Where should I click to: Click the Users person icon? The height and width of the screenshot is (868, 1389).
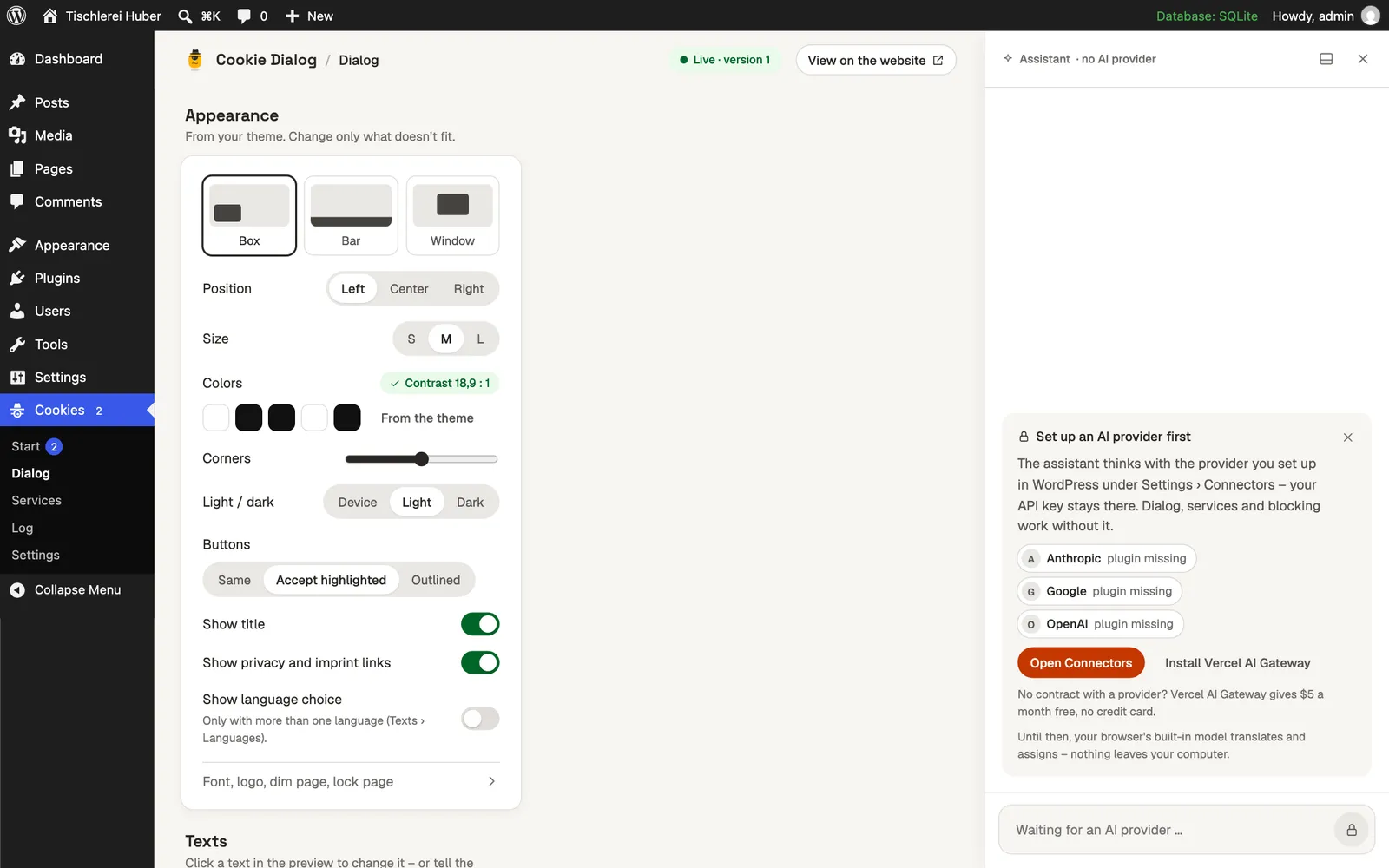point(17,311)
